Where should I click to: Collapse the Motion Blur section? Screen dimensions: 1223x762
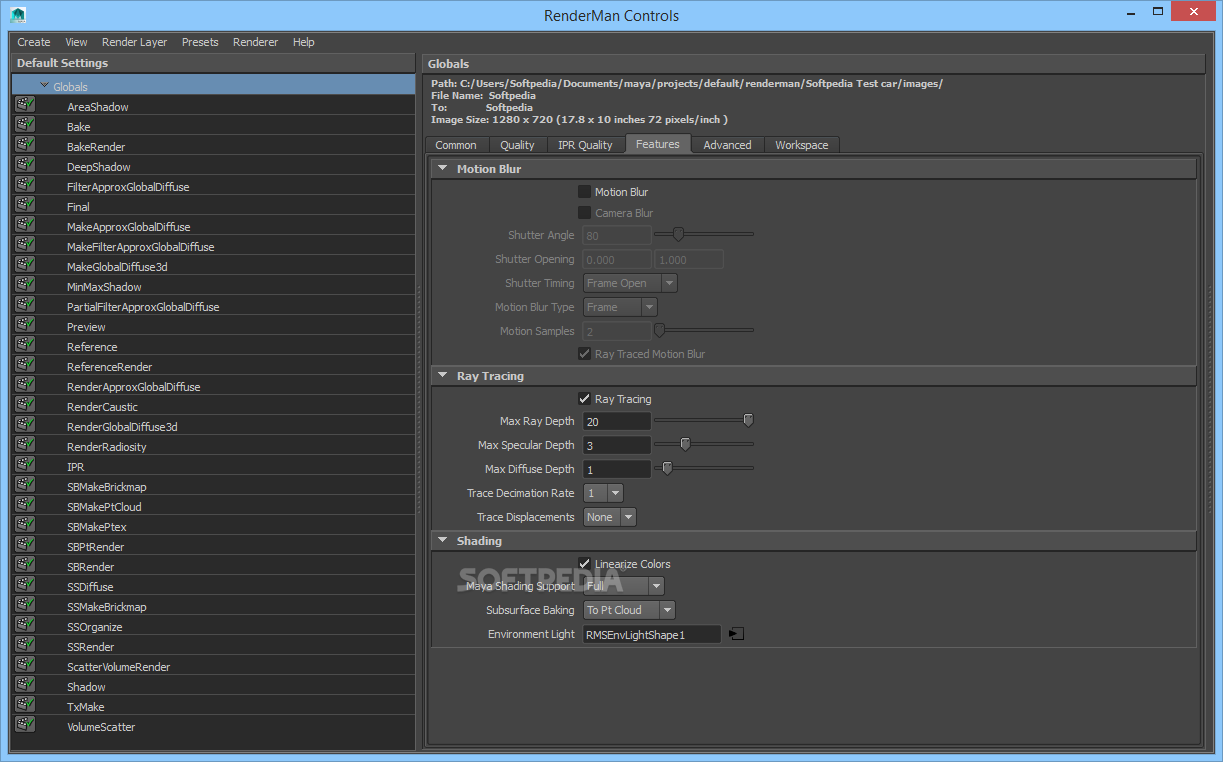(443, 168)
